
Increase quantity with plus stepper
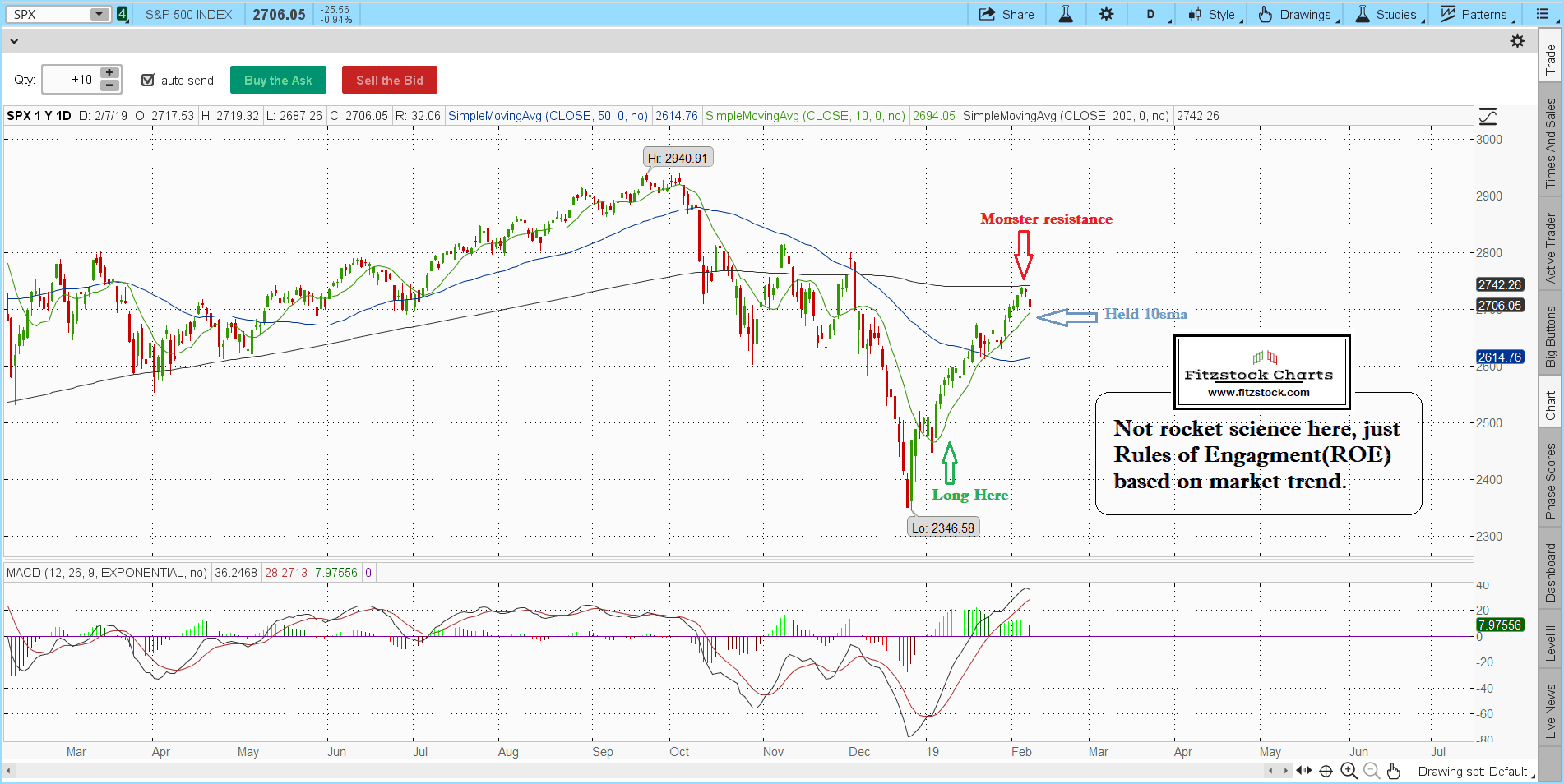(109, 73)
